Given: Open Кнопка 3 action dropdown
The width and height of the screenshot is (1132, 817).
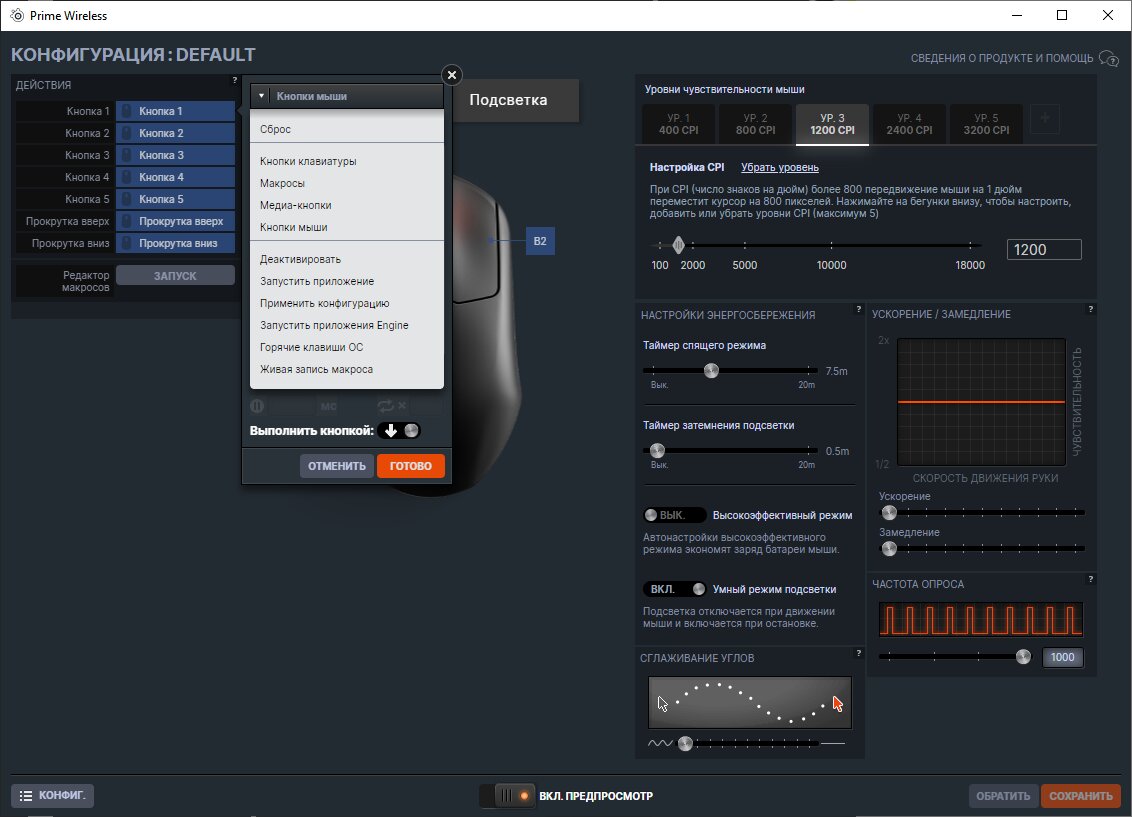Looking at the screenshot, I should tap(175, 155).
